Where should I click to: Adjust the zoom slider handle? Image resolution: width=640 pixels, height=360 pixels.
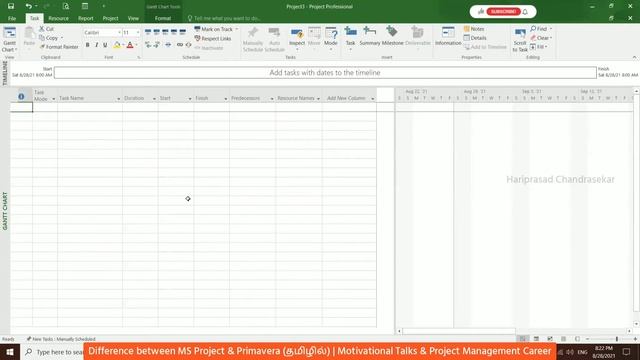pyautogui.click(x=617, y=339)
